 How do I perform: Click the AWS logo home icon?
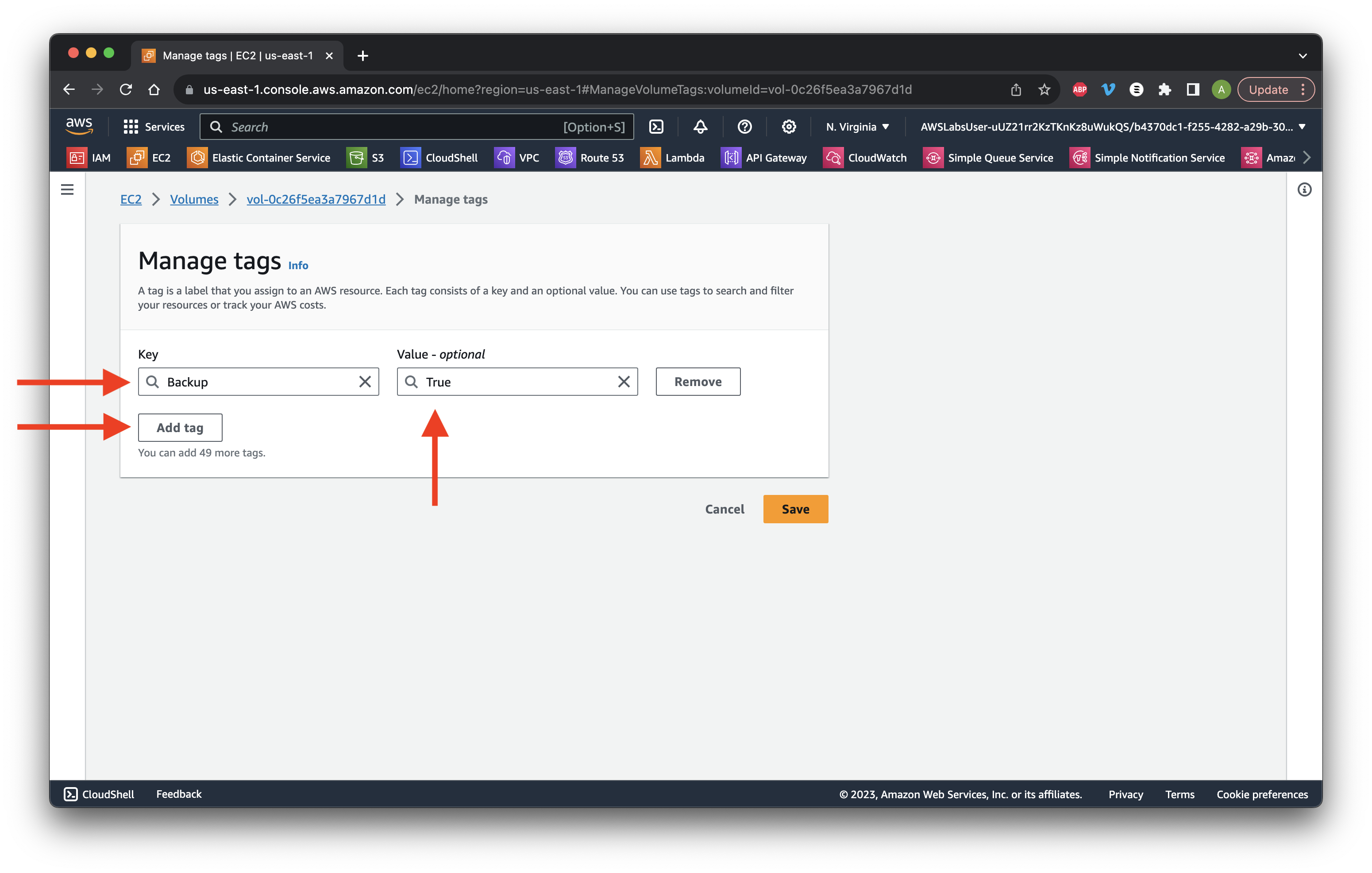pyautogui.click(x=79, y=126)
